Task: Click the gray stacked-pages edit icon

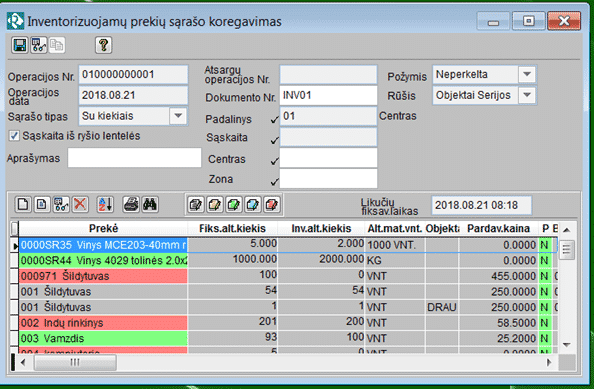Action: 196,205
